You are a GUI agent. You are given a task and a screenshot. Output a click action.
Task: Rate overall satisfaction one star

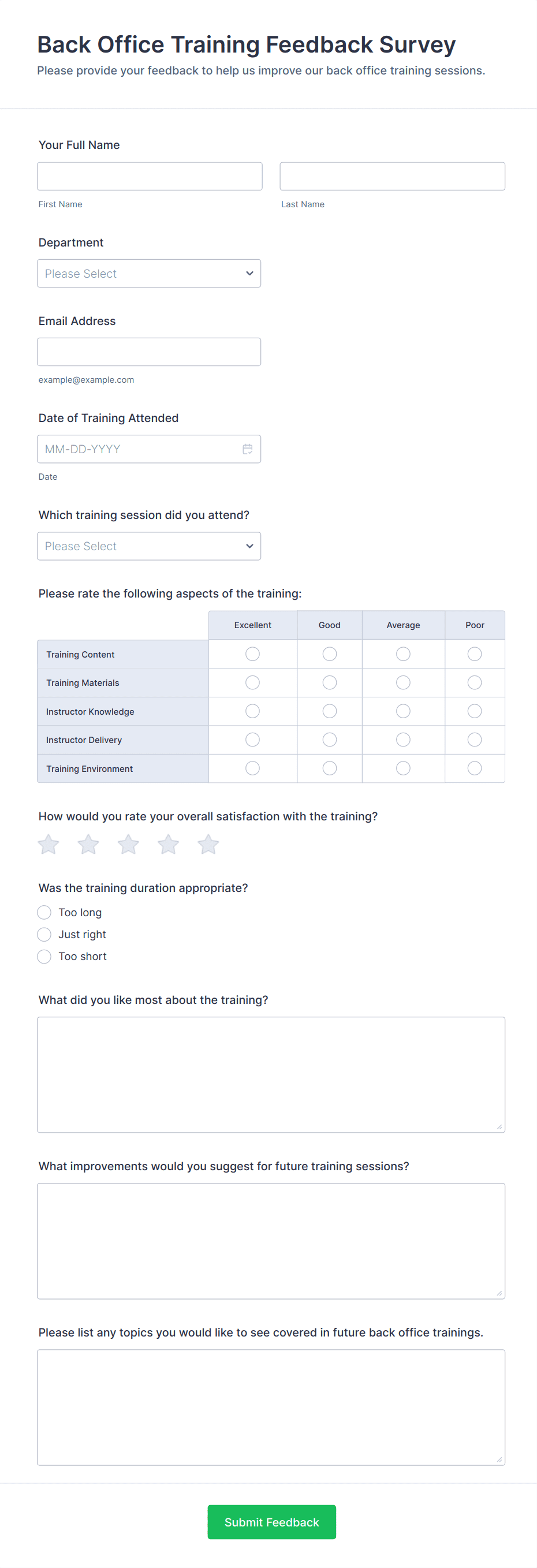pos(49,844)
